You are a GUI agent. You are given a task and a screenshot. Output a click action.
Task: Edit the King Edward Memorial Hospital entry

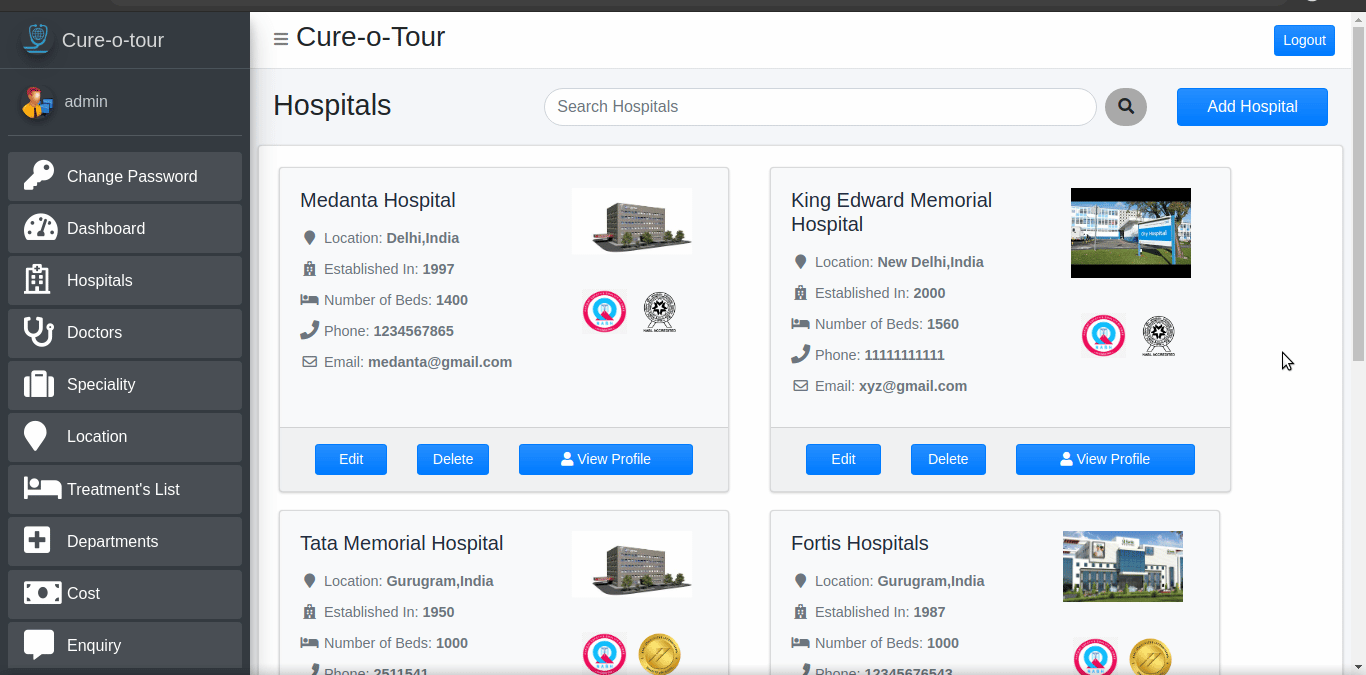click(843, 459)
